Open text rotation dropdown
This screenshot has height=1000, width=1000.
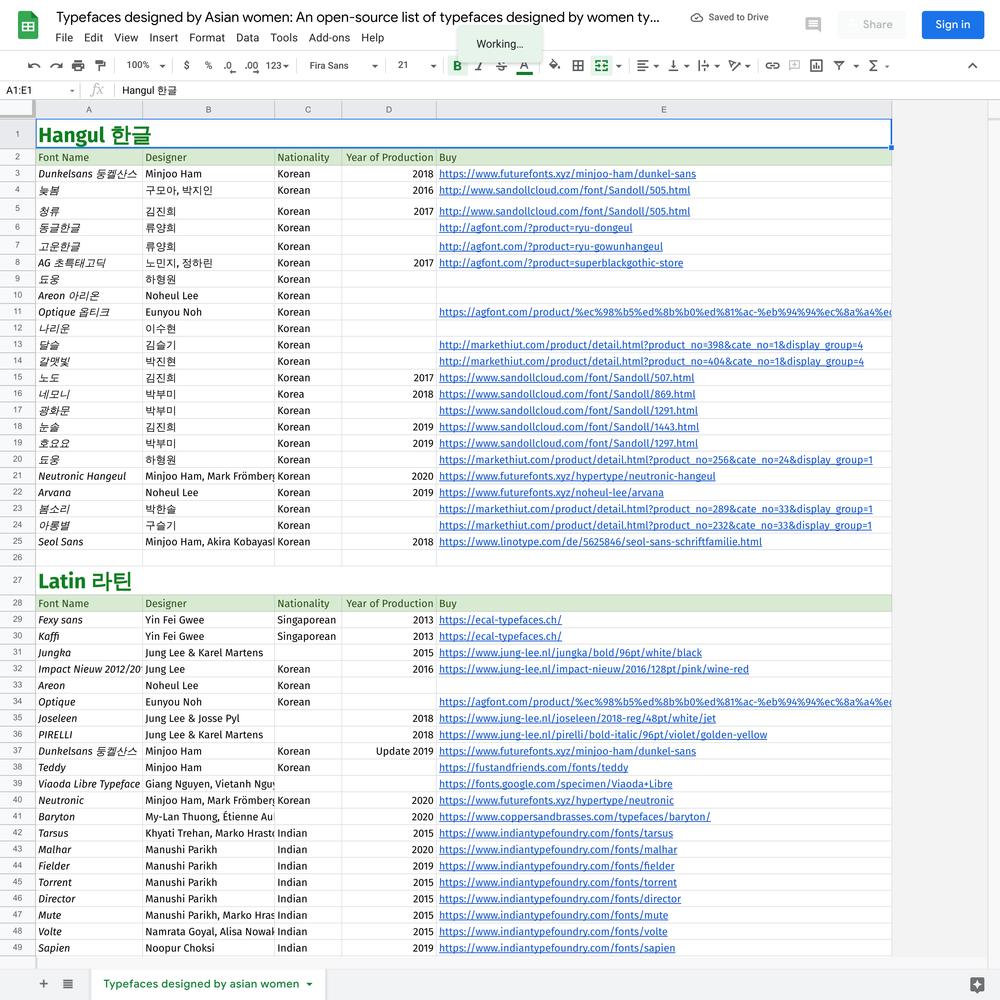click(739, 66)
